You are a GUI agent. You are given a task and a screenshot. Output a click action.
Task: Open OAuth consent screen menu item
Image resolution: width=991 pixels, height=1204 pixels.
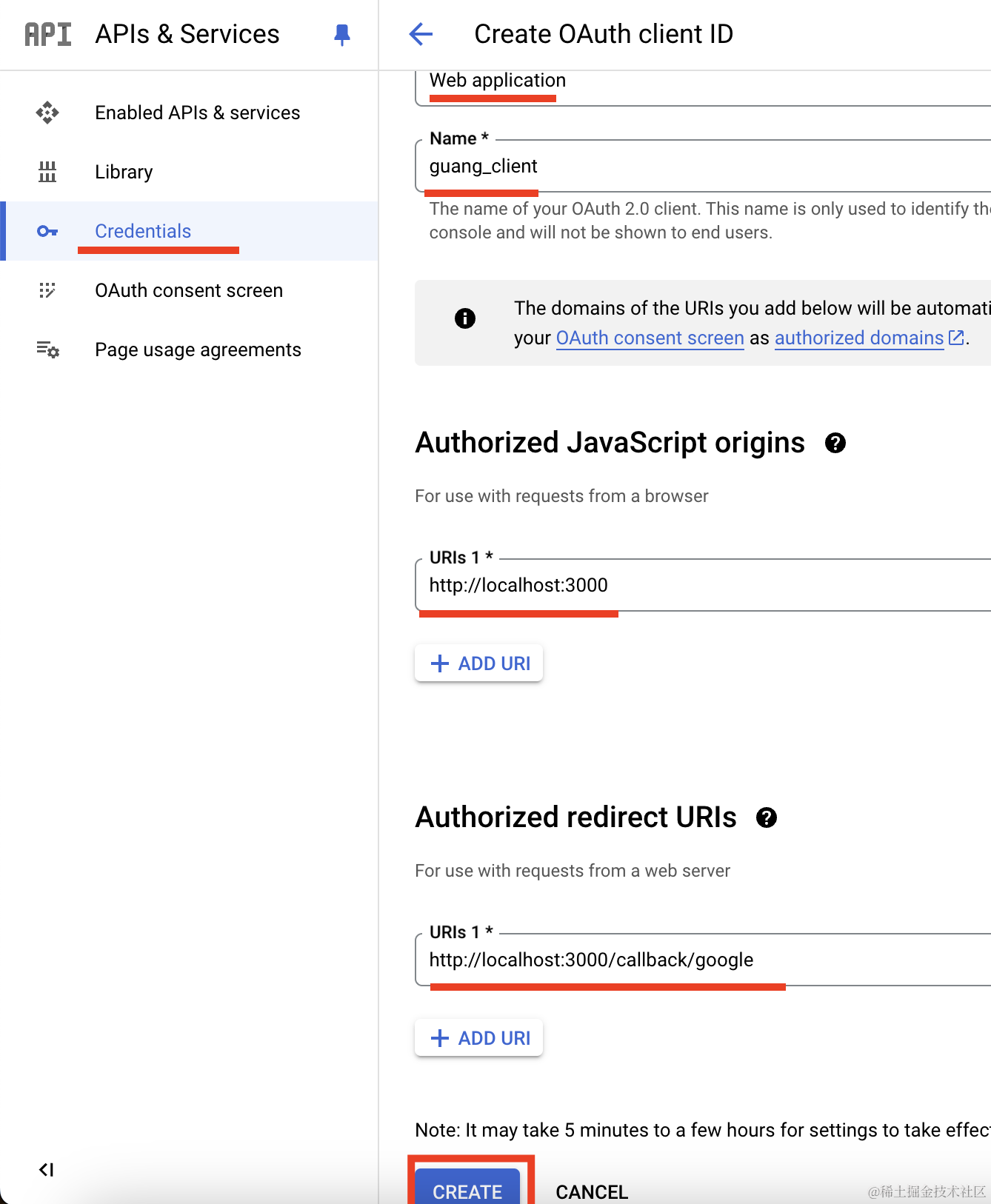coord(189,290)
